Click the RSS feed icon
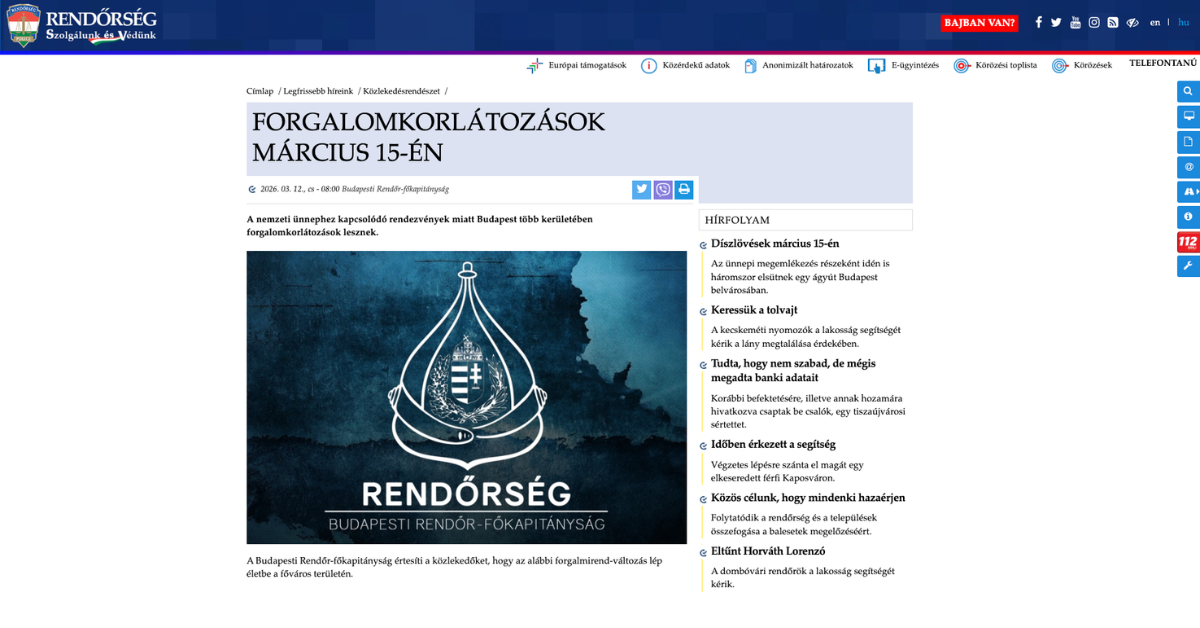This screenshot has height=628, width=1200. 1112,23
